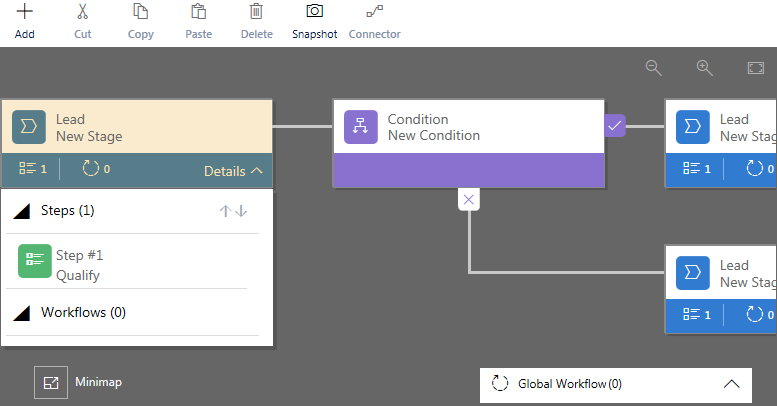Image resolution: width=777 pixels, height=406 pixels.
Task: Collapse the Steps (1) section
Action: pyautogui.click(x=21, y=211)
